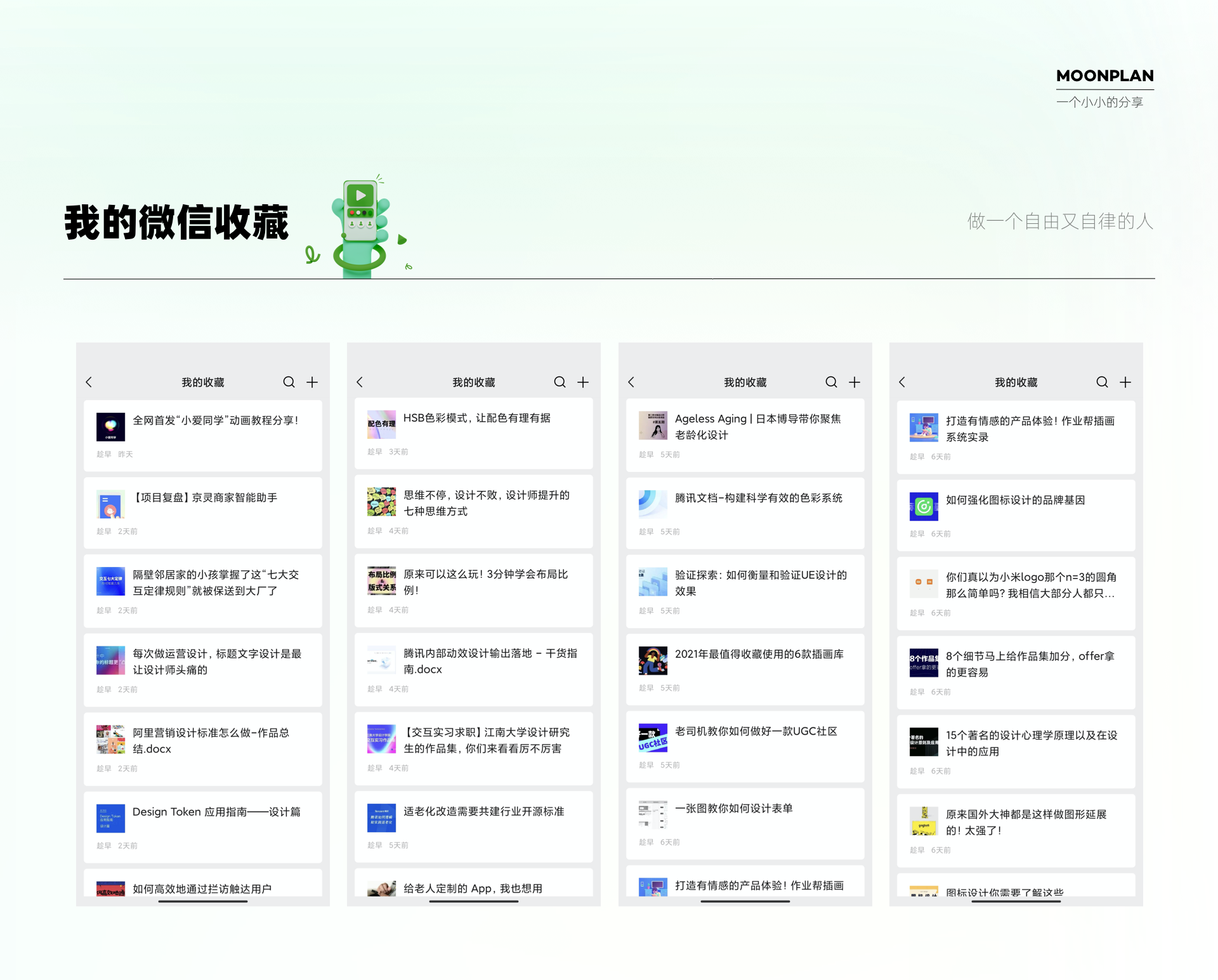Tap the back chevron in third phone panel
The width and height of the screenshot is (1218, 980).
[631, 382]
